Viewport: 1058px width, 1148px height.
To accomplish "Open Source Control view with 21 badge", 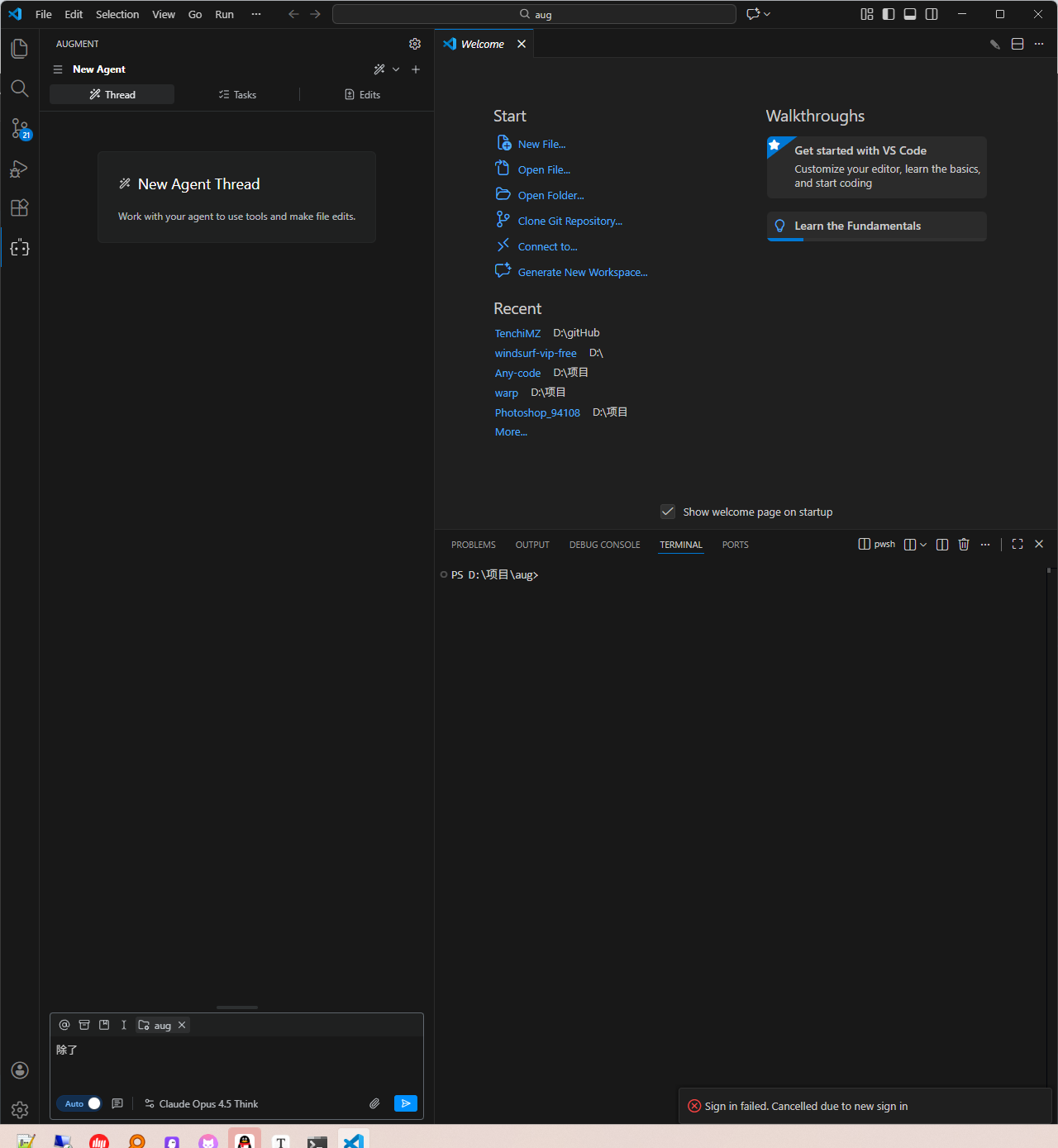I will 20,129.
